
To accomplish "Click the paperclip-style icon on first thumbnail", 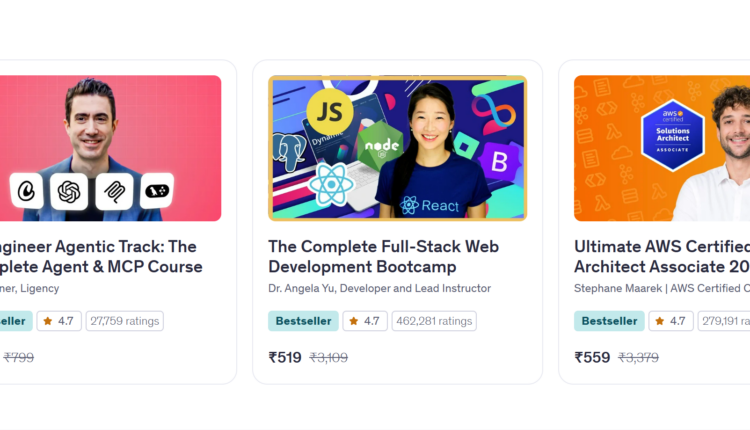I will [114, 192].
